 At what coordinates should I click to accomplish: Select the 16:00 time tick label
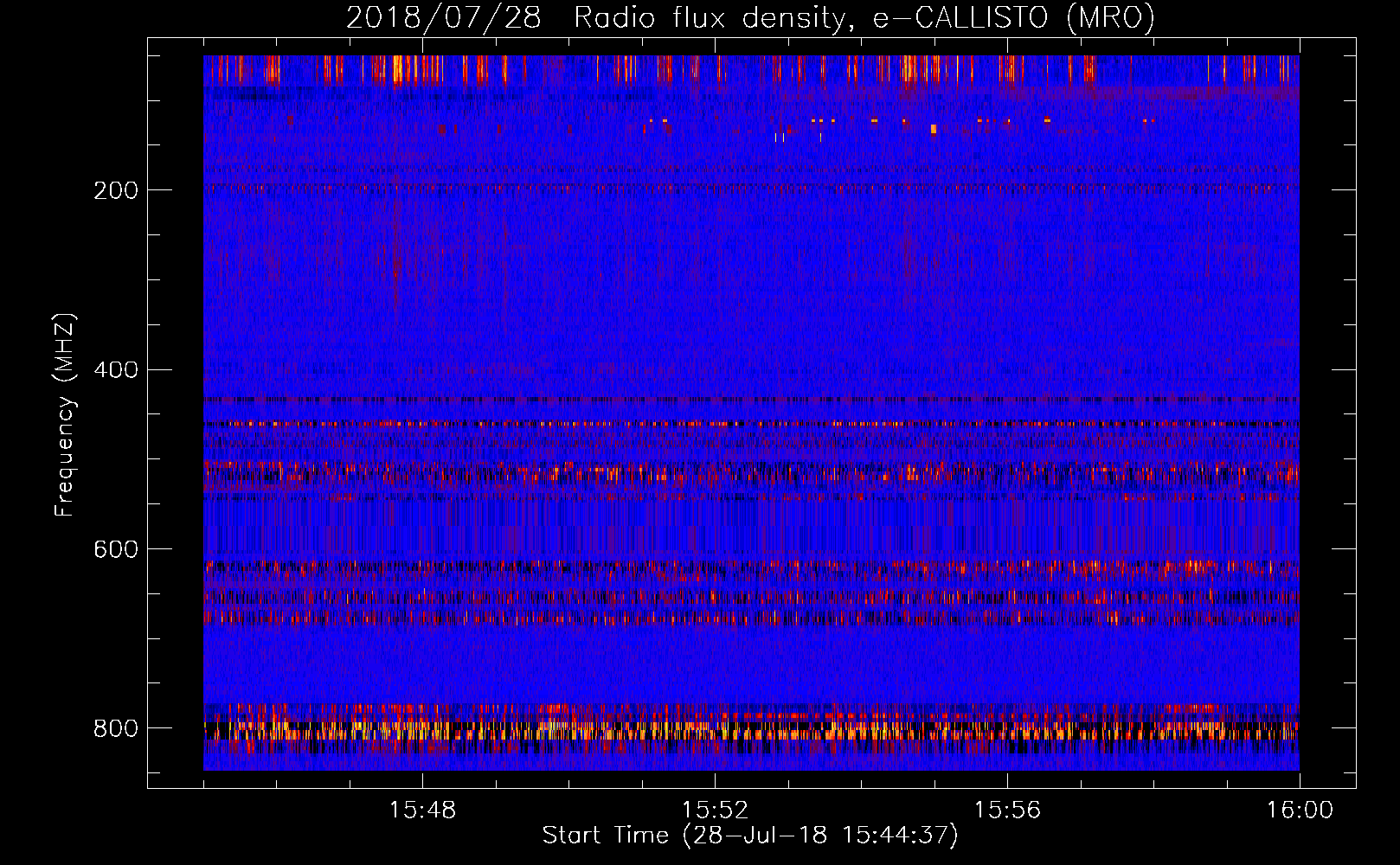point(1300,811)
